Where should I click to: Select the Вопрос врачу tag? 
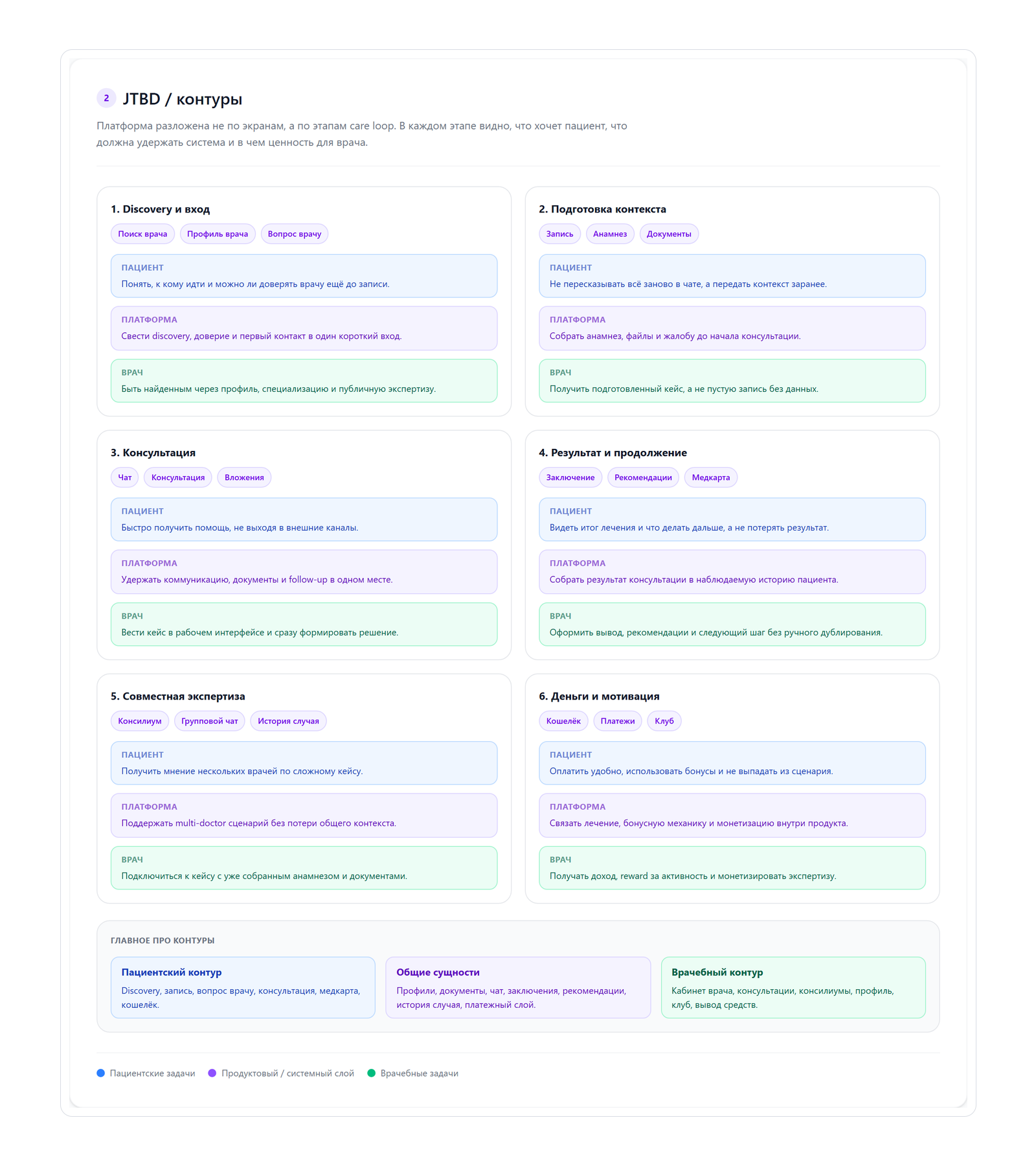[295, 234]
